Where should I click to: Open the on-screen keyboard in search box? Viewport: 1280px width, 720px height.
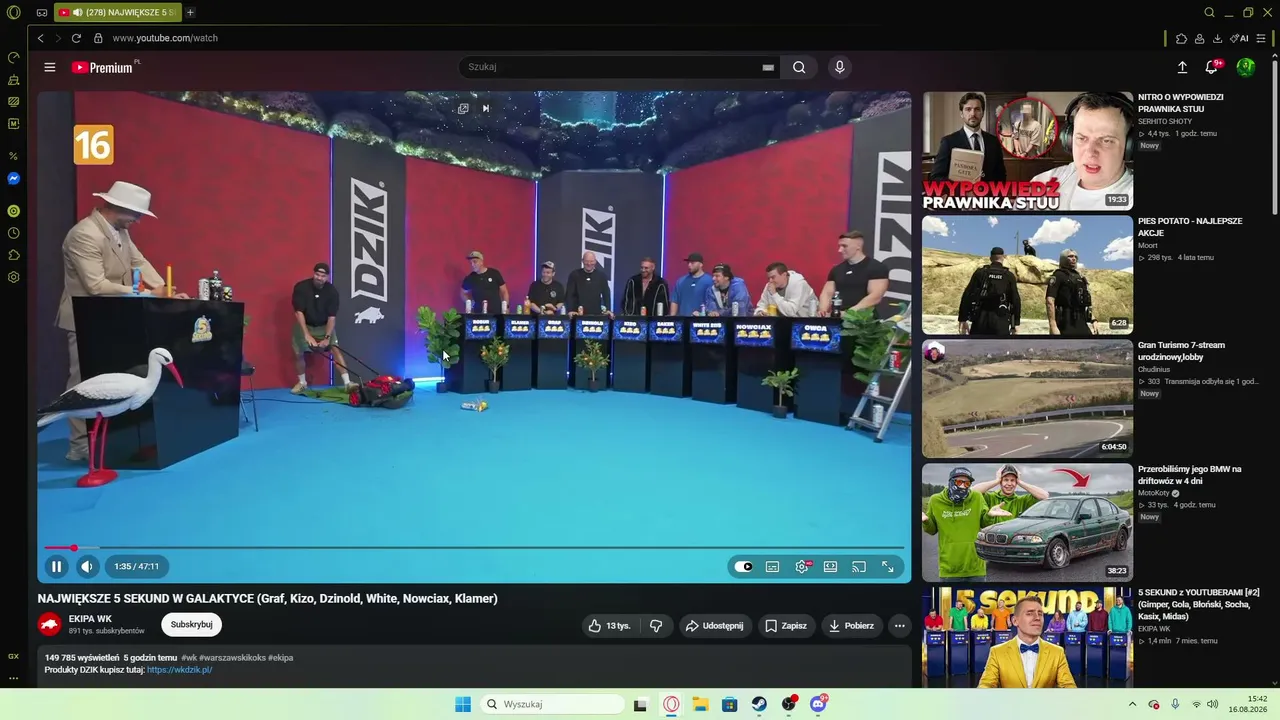[x=768, y=67]
